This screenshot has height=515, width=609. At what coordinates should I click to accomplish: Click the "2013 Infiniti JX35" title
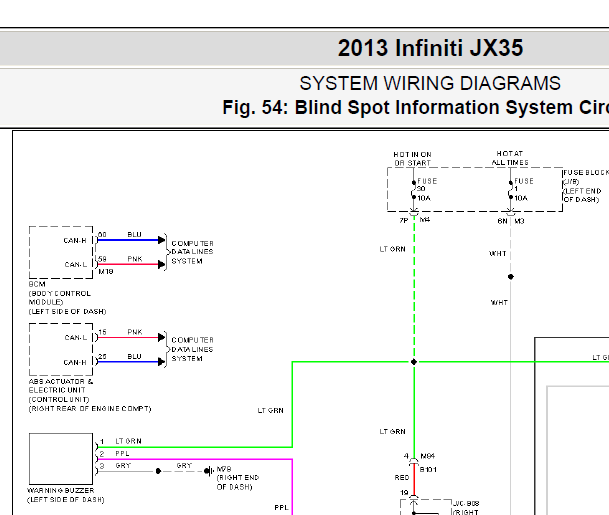click(x=430, y=48)
